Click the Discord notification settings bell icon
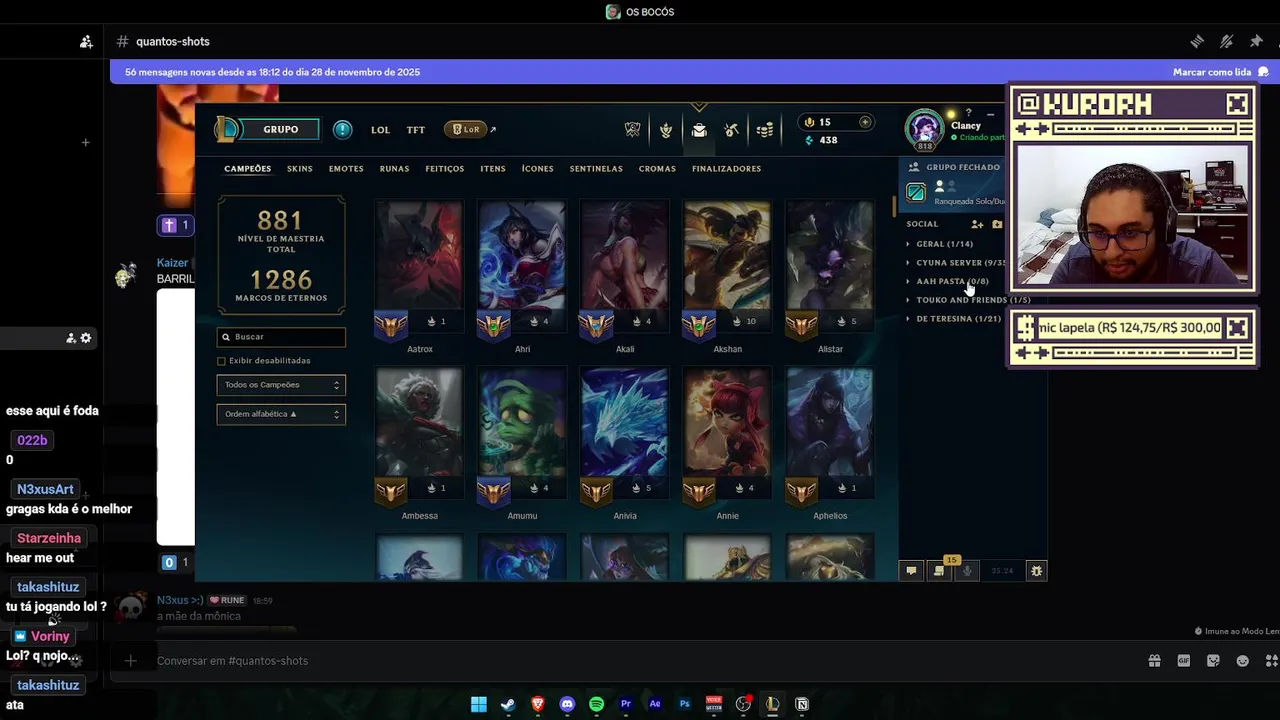1280x720 pixels. pos(1226,41)
